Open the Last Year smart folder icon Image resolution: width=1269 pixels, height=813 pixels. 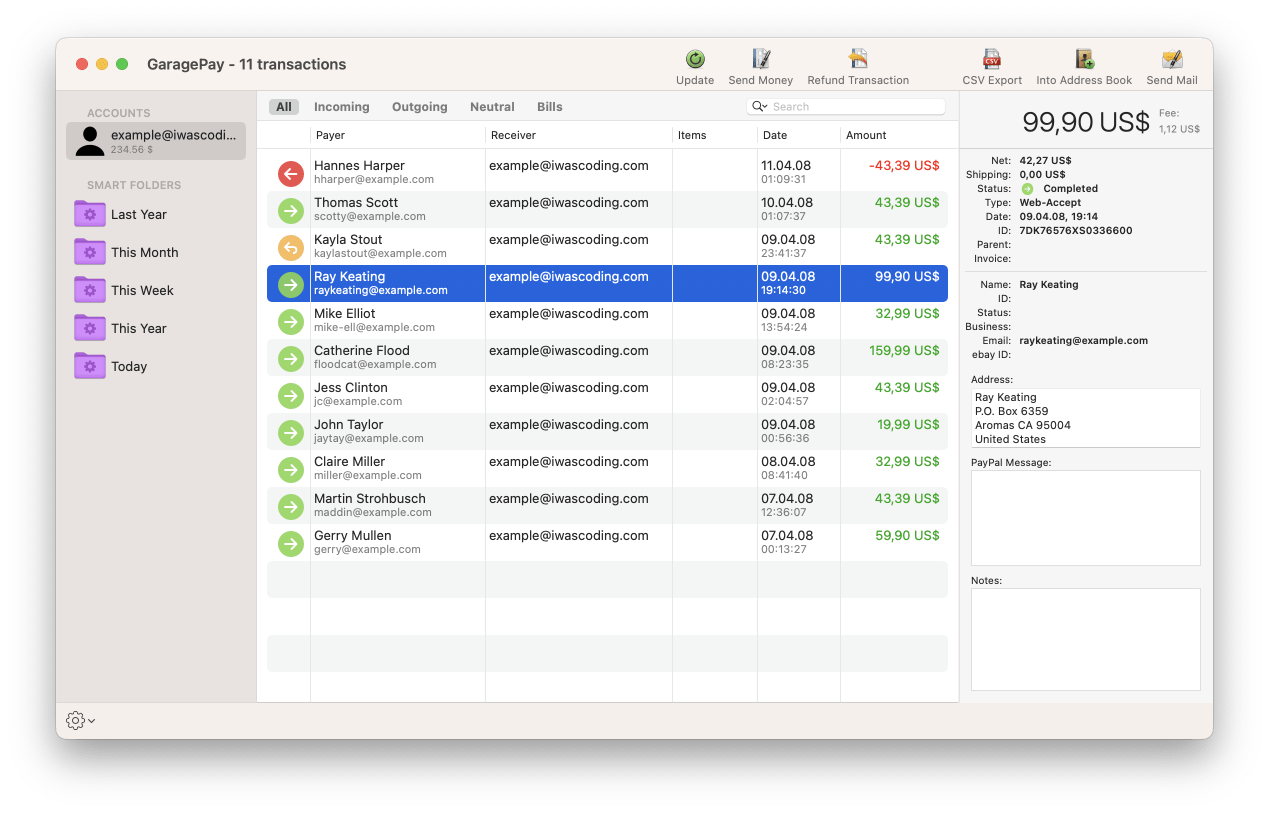coord(90,214)
